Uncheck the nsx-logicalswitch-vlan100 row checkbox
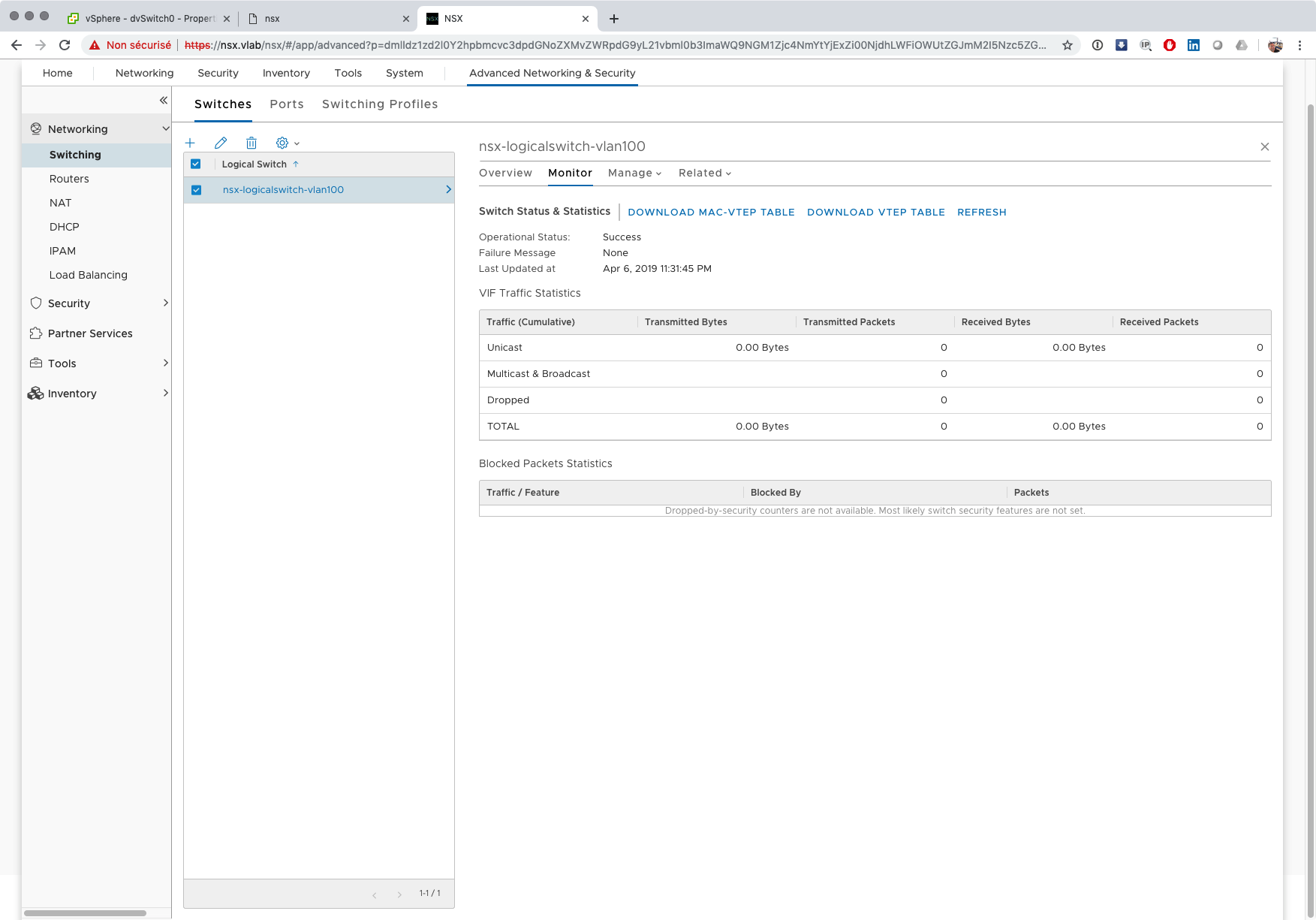Image resolution: width=1316 pixels, height=920 pixels. click(196, 190)
